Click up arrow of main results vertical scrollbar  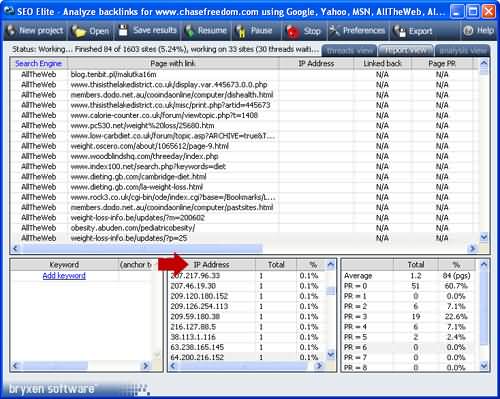point(484,63)
